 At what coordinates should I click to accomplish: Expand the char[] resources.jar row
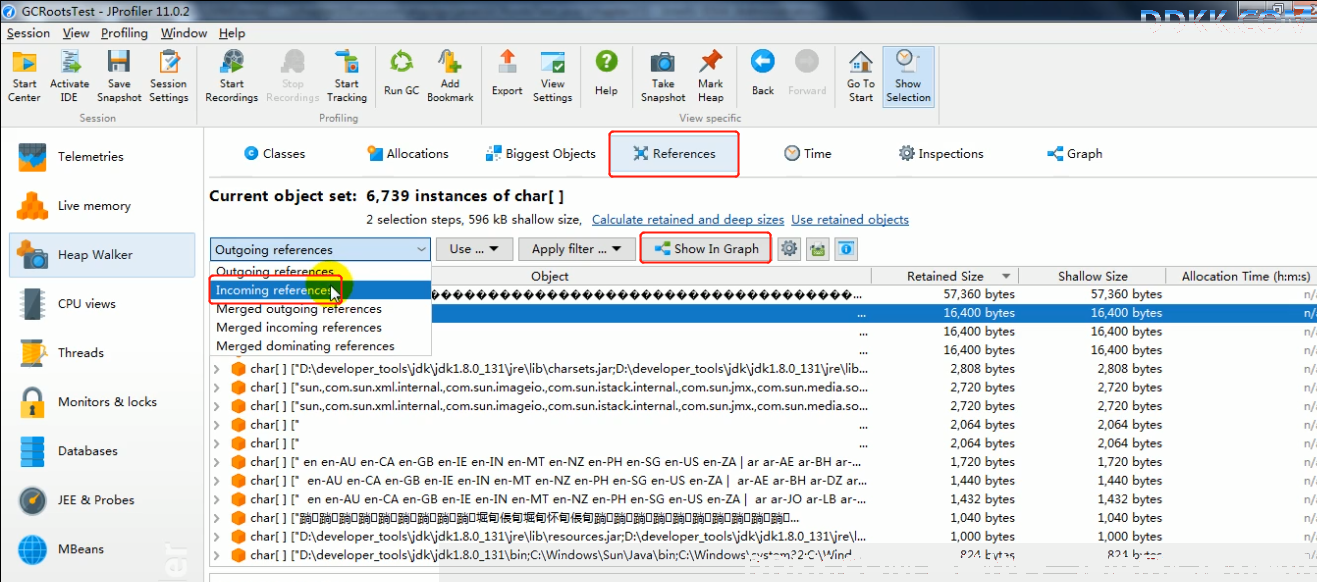(217, 537)
